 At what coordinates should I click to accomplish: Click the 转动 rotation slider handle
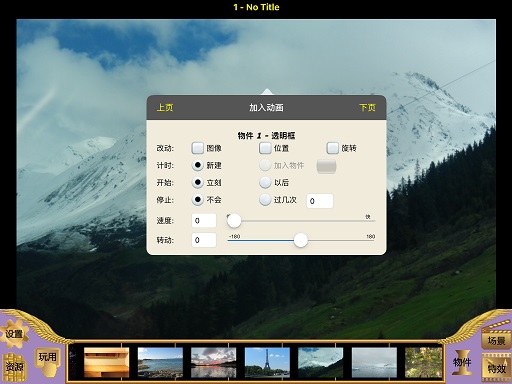coord(301,240)
